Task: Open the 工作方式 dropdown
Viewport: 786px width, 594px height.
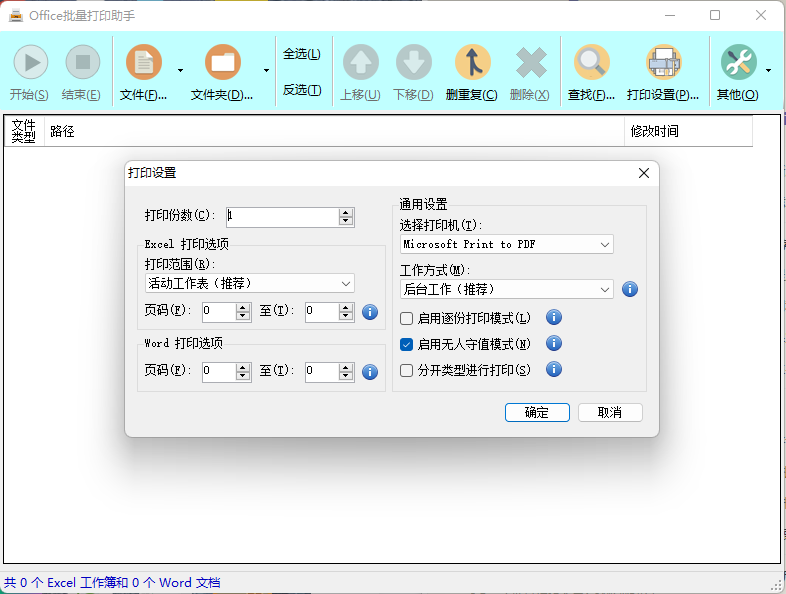Action: pyautogui.click(x=506, y=289)
